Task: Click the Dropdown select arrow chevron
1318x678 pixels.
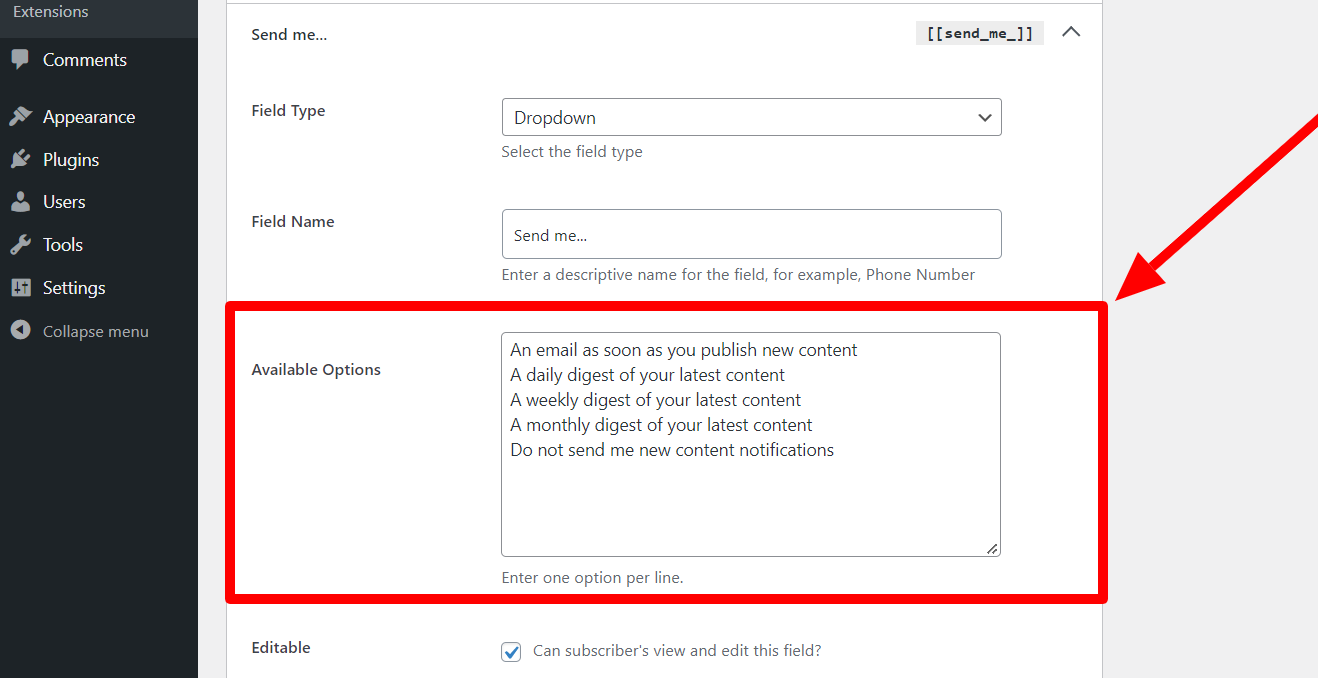Action: tap(984, 118)
